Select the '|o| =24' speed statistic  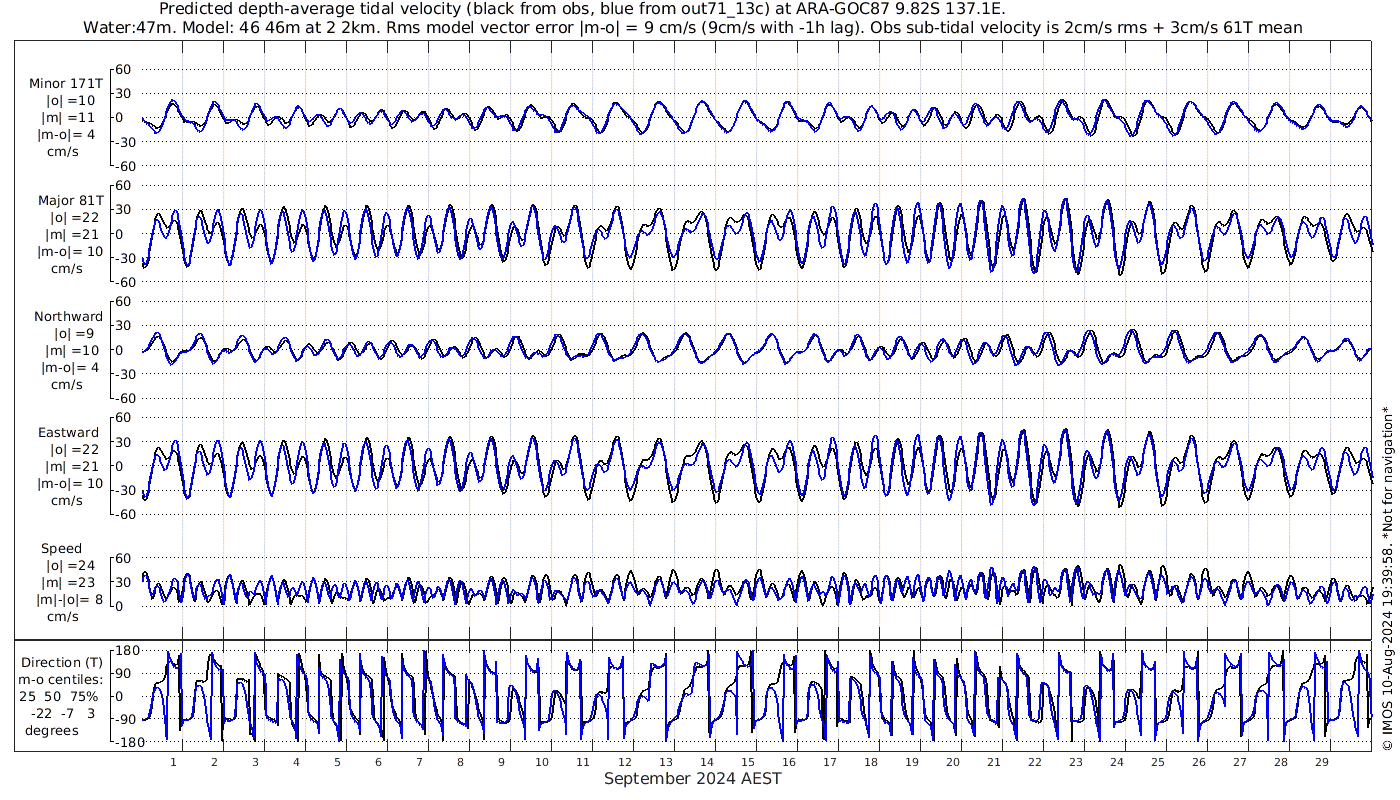click(x=71, y=566)
